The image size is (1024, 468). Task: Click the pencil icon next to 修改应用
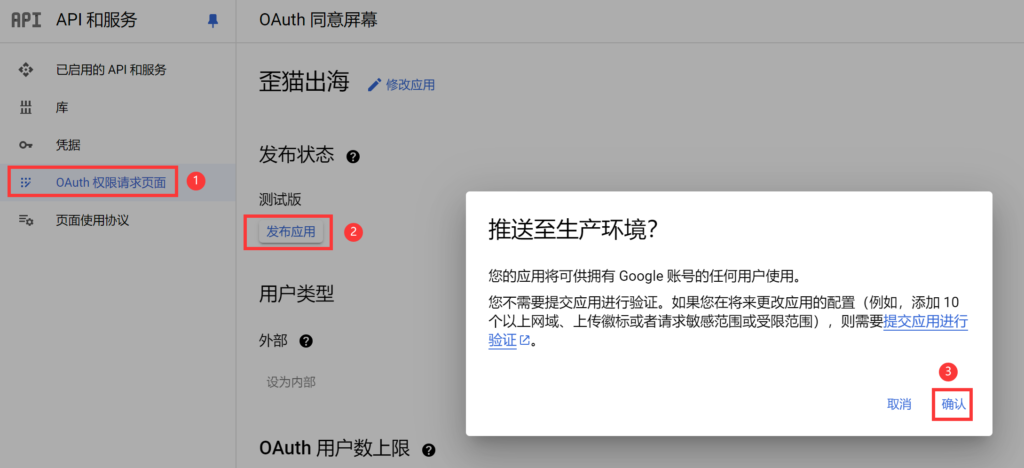click(x=374, y=85)
